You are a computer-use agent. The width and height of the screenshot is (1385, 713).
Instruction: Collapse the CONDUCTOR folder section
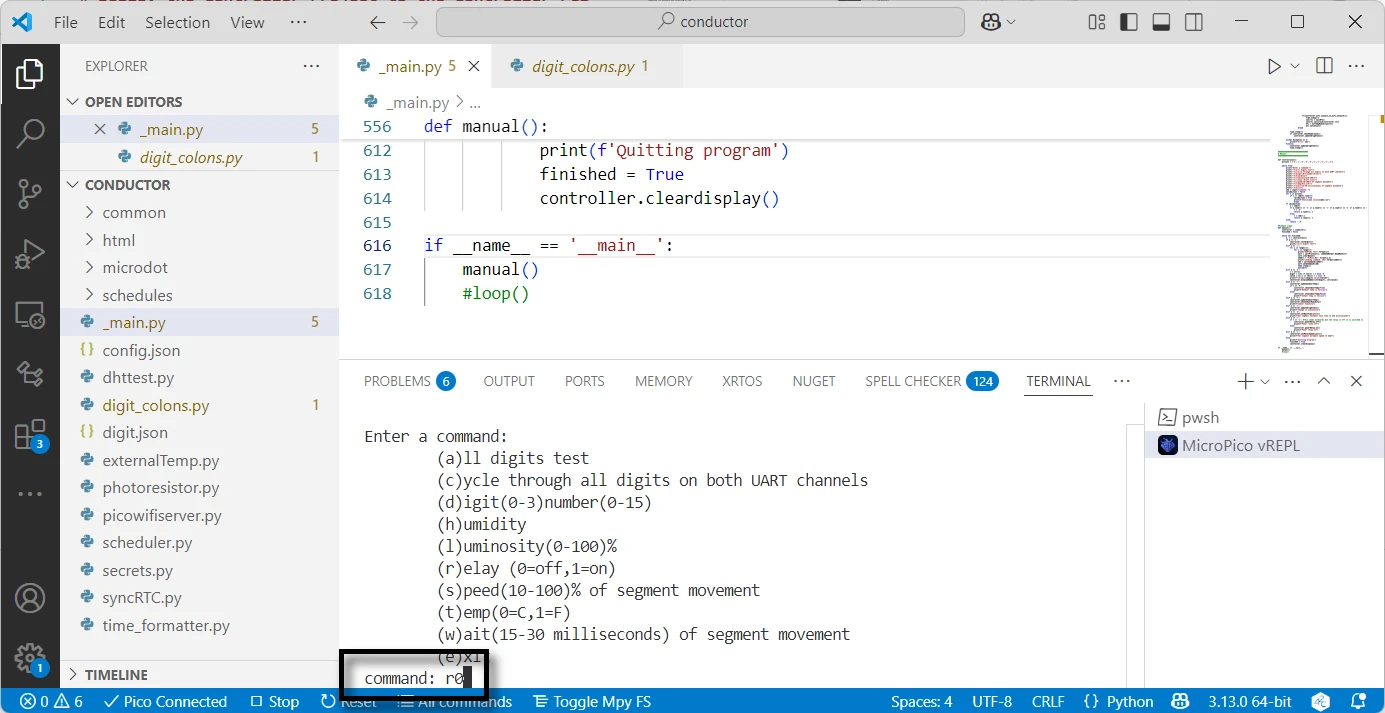(200, 185)
